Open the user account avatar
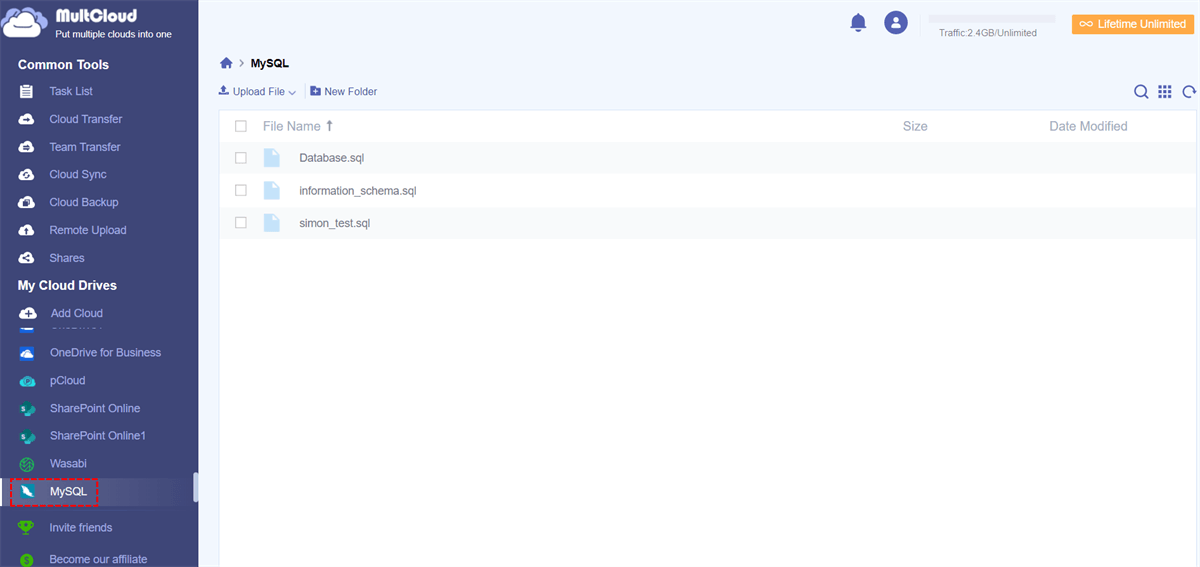 tap(896, 22)
